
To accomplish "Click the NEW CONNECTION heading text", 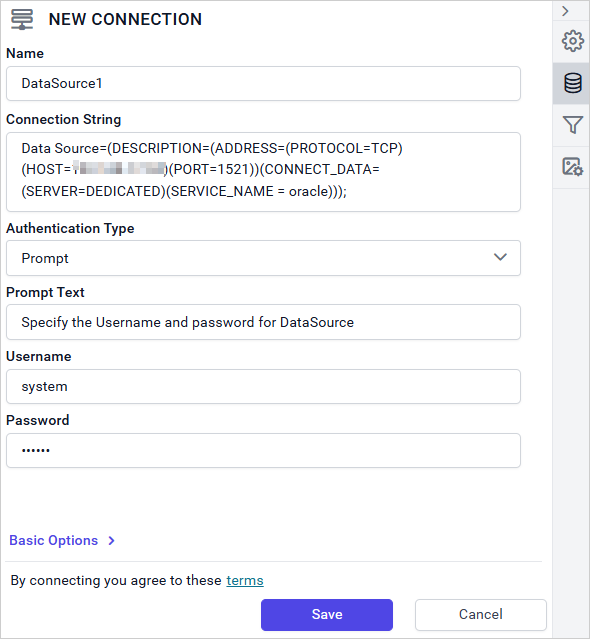I will click(x=125, y=19).
